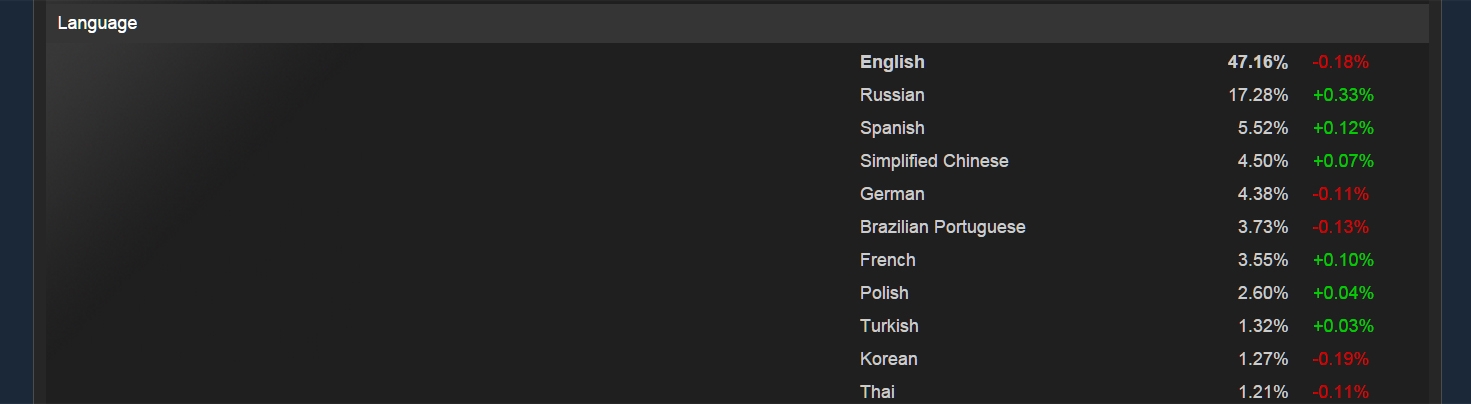Click the green +0.33% change for Russian

tap(1343, 95)
